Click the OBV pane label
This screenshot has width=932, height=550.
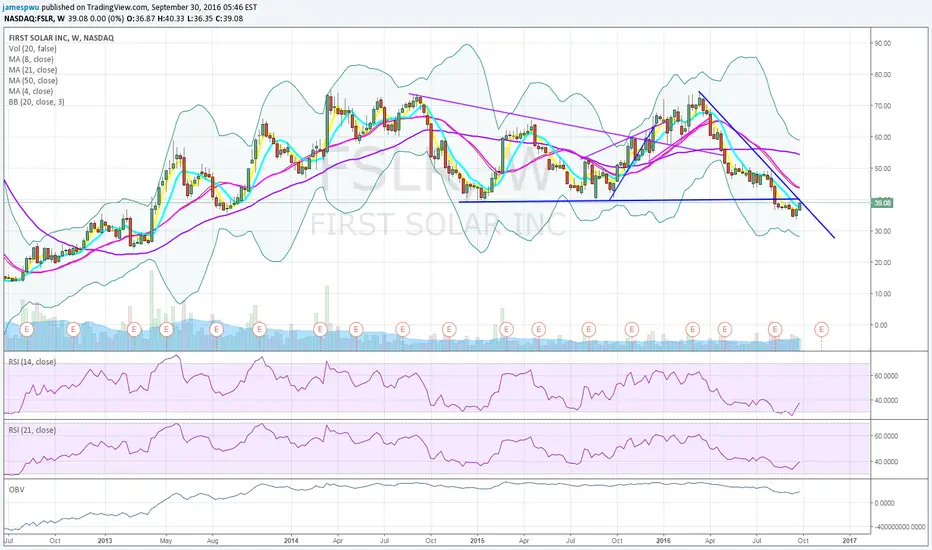(x=16, y=489)
